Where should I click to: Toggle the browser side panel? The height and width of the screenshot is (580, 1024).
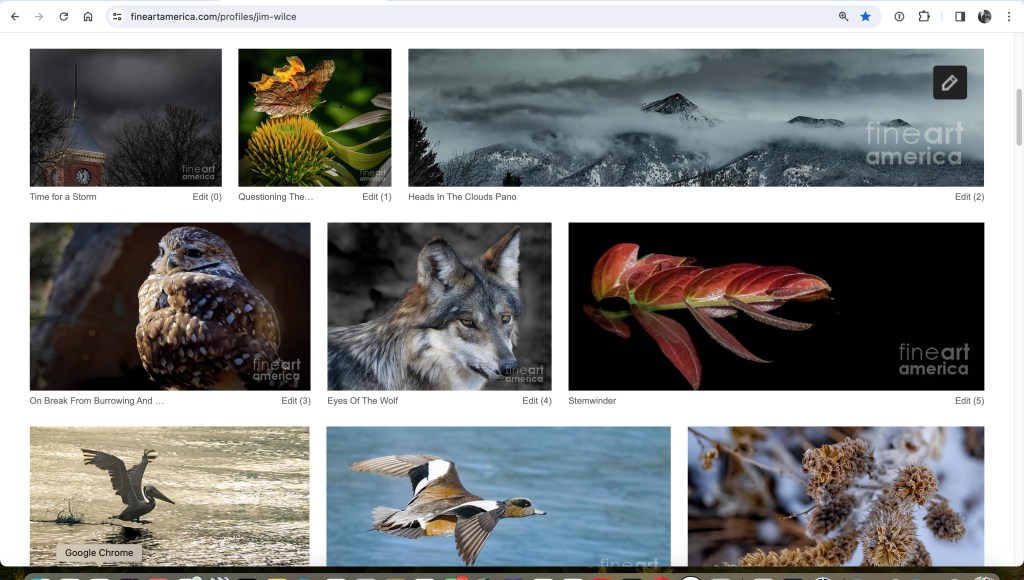click(960, 17)
